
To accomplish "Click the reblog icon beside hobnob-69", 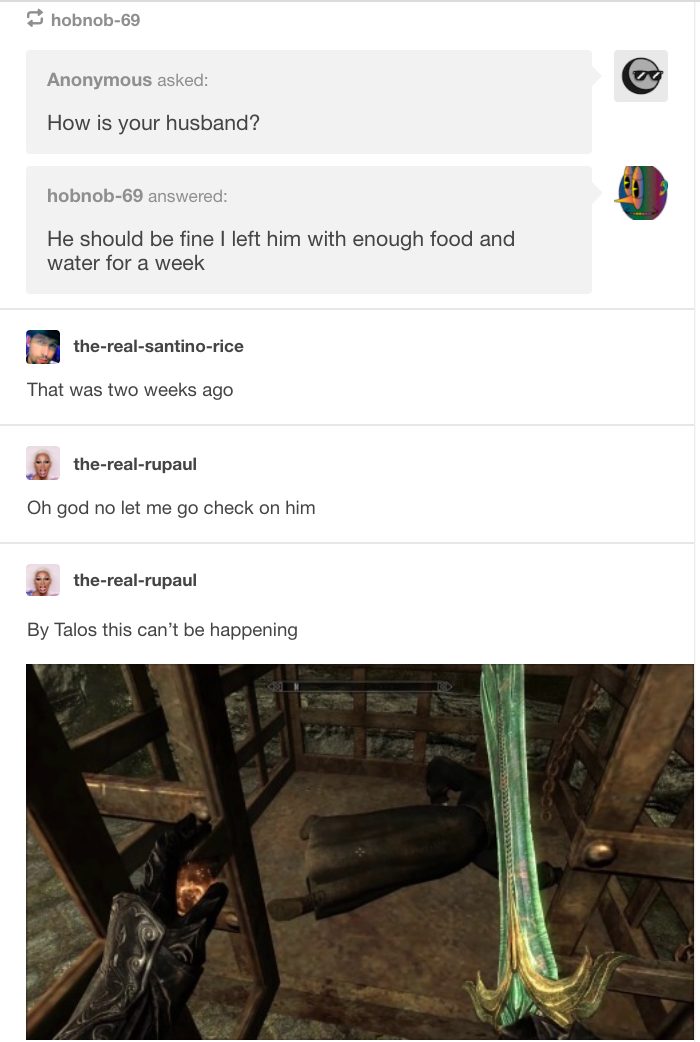I will coord(35,19).
